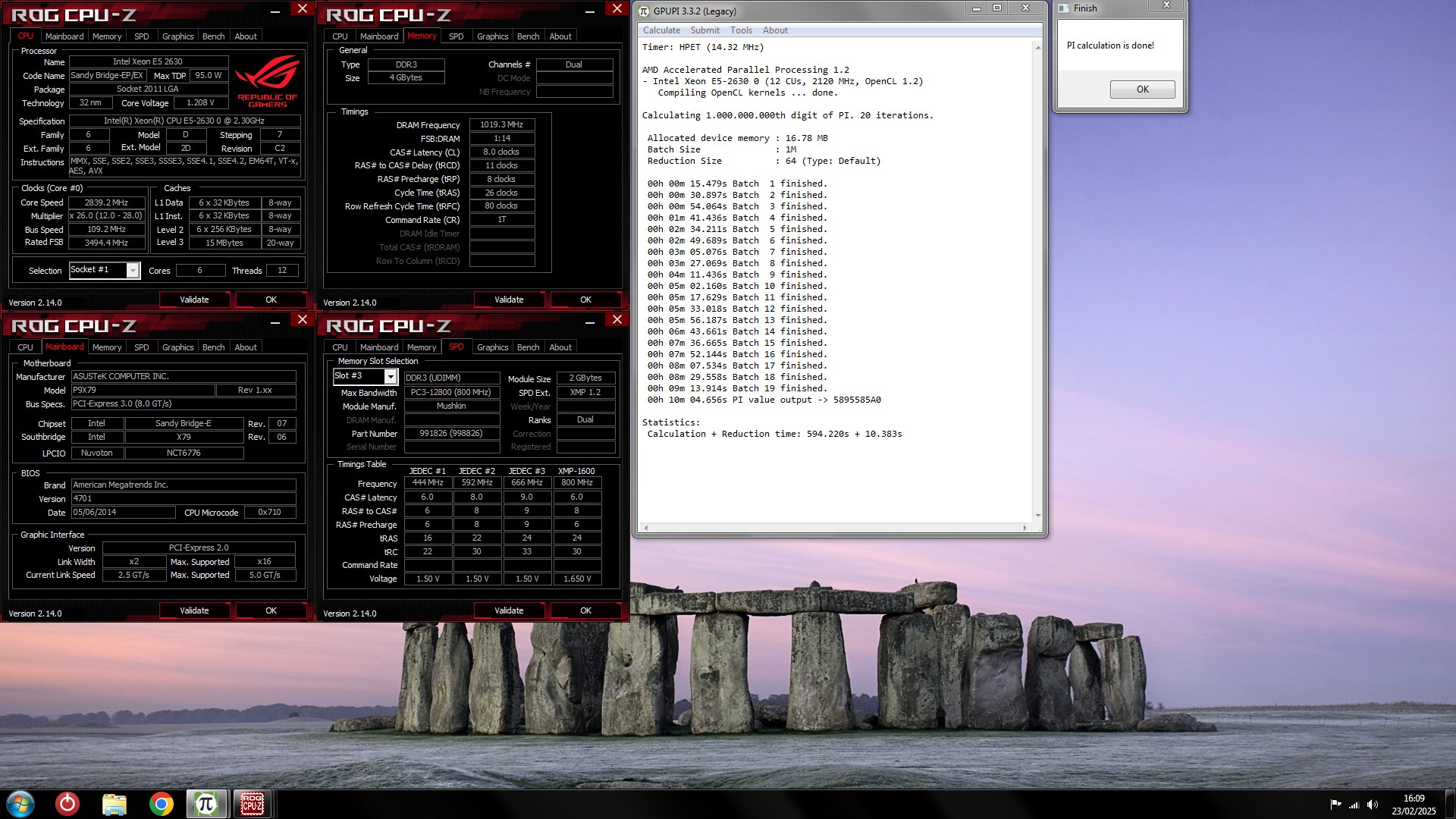
Task: Click the Republic of Gamers logo
Action: click(x=268, y=82)
